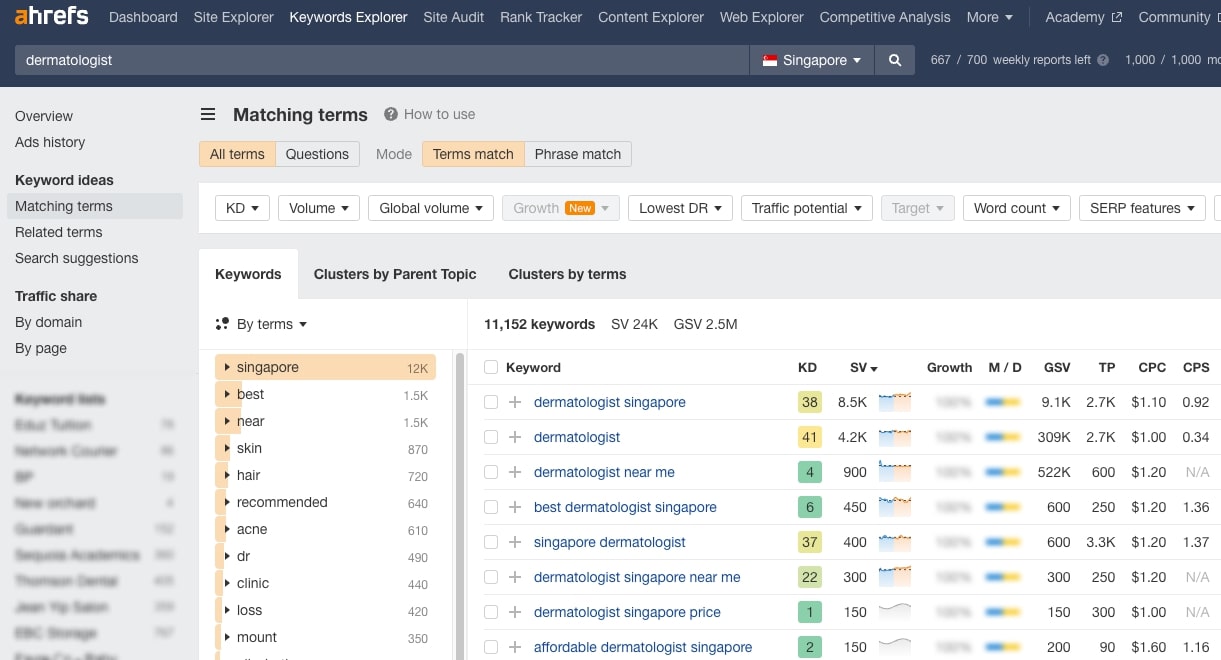
Task: Add 'dermatologist singapore' with plus icon
Action: tap(515, 402)
